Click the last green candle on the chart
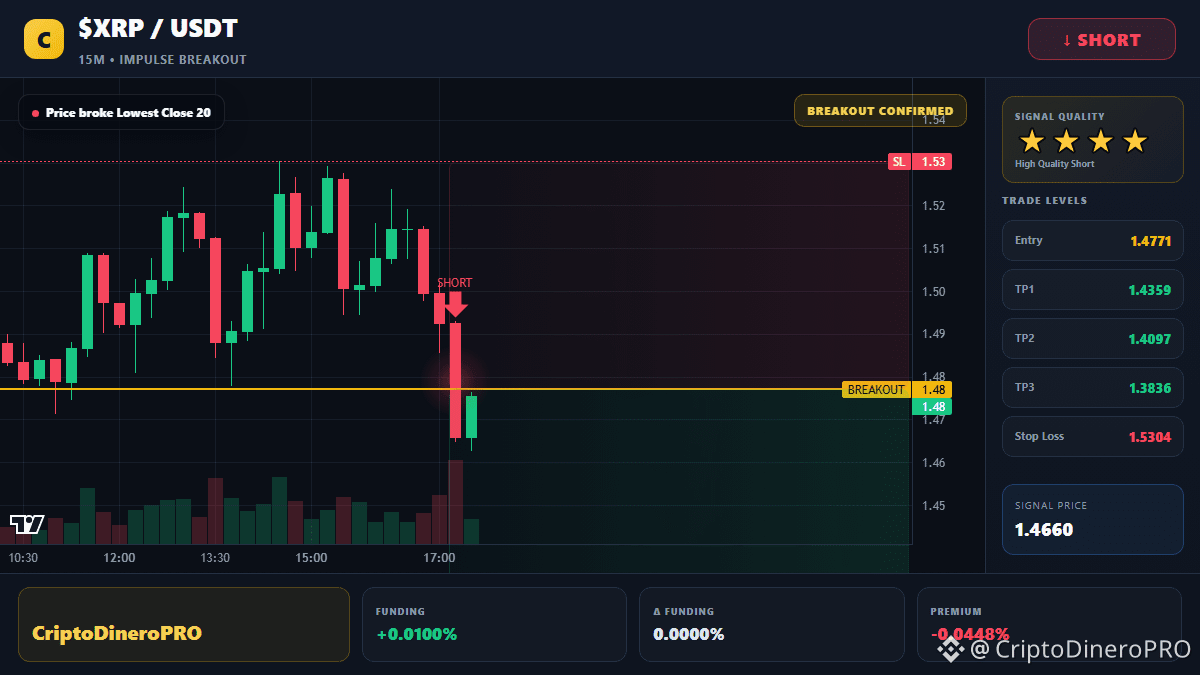The height and width of the screenshot is (675, 1200). pos(471,417)
